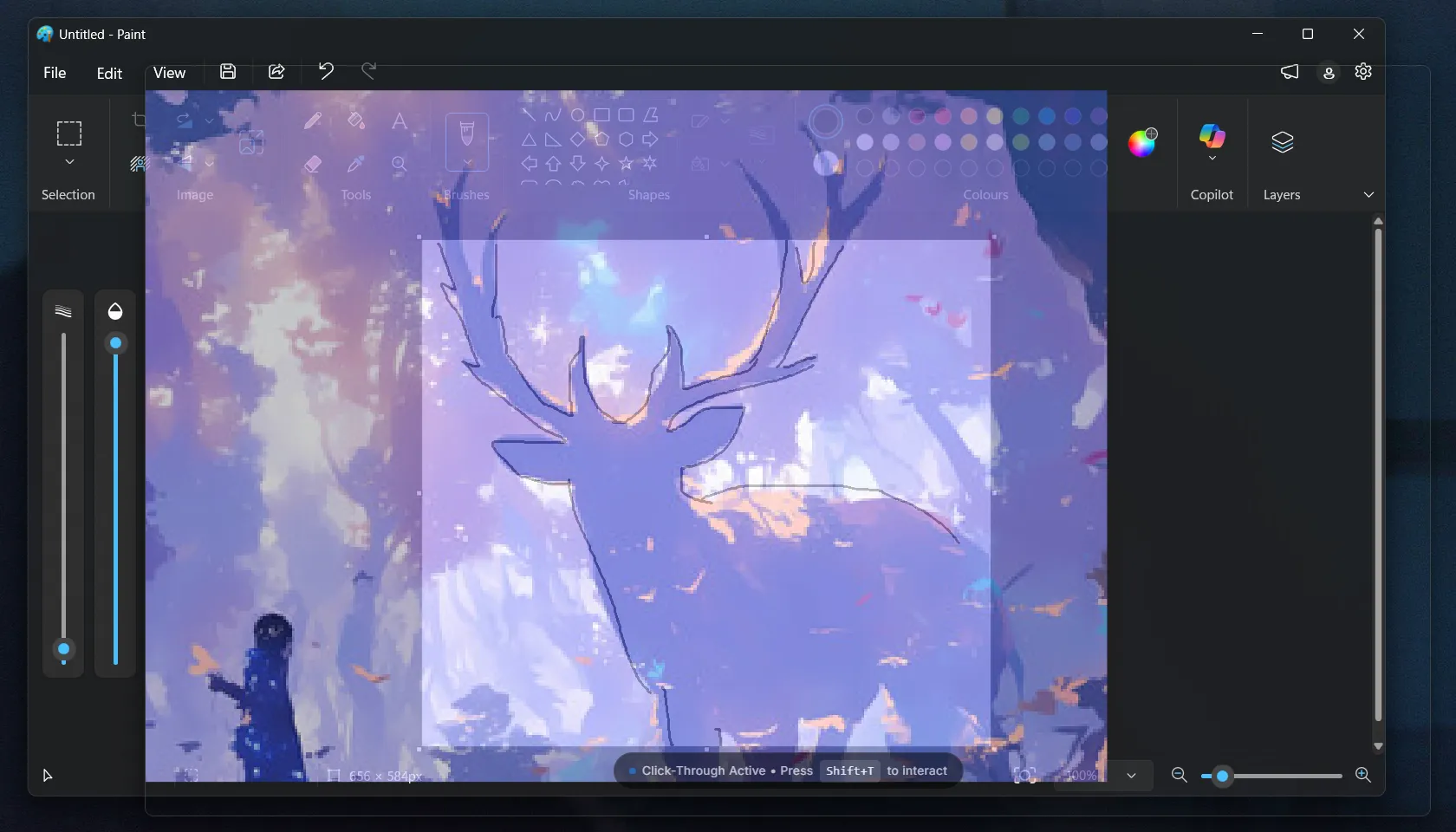Click the Copilot button

click(x=1212, y=136)
